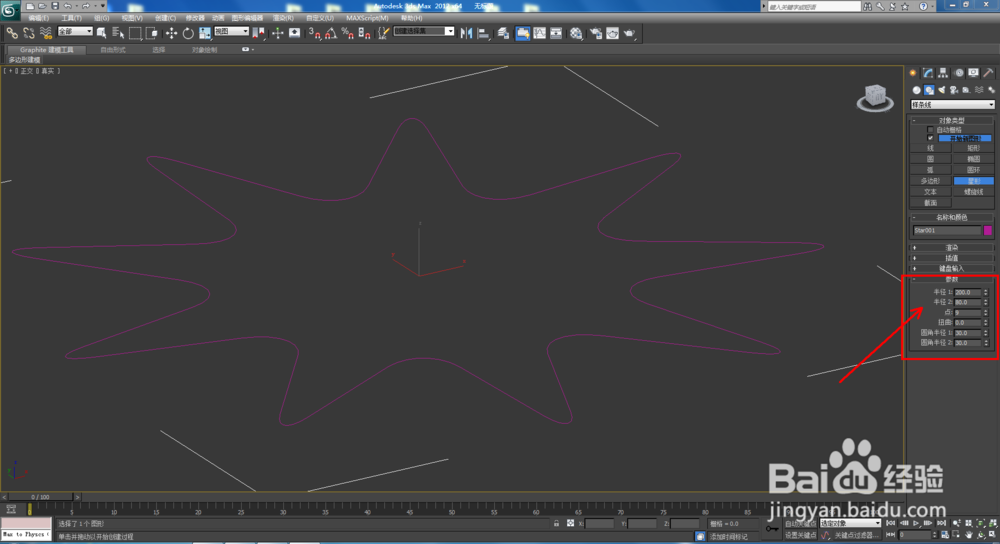This screenshot has height=544, width=1000.
Task: Click the 半径 1 value field
Action: (967, 292)
